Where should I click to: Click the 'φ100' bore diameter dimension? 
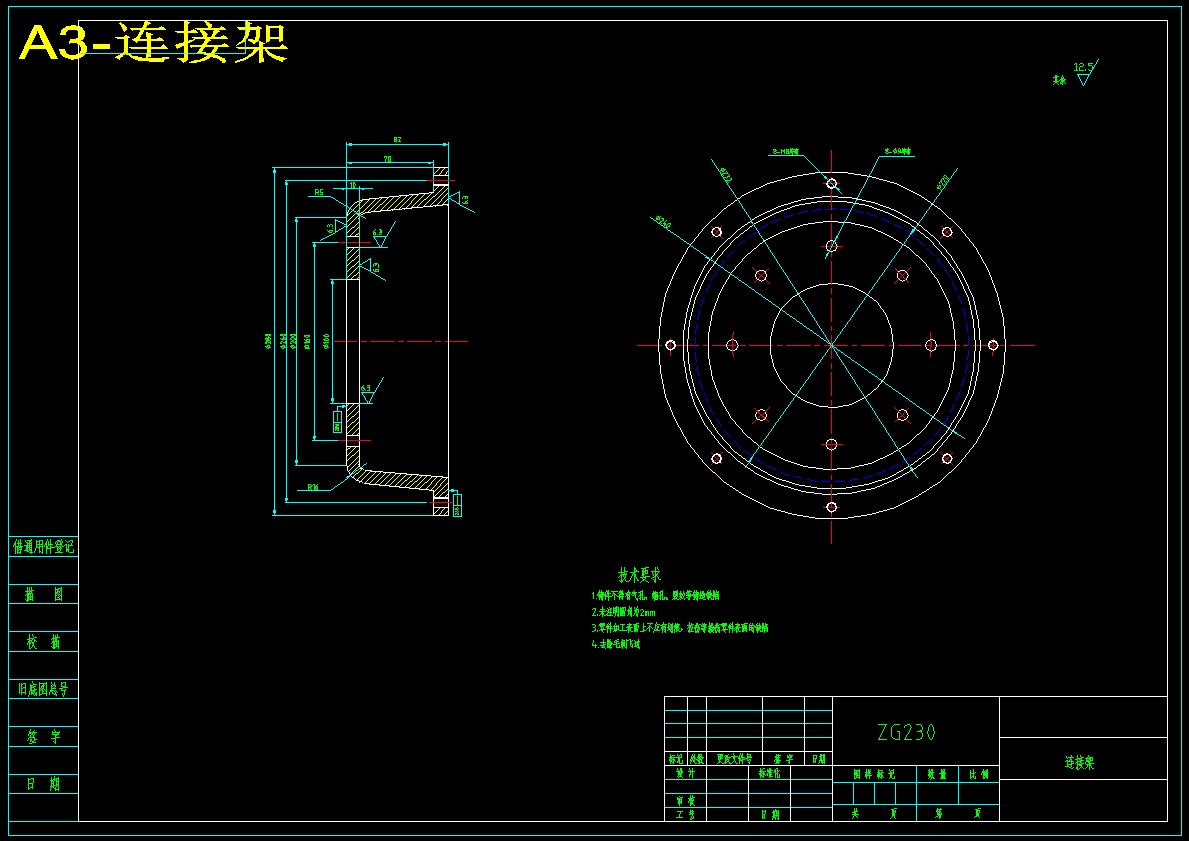pos(326,341)
